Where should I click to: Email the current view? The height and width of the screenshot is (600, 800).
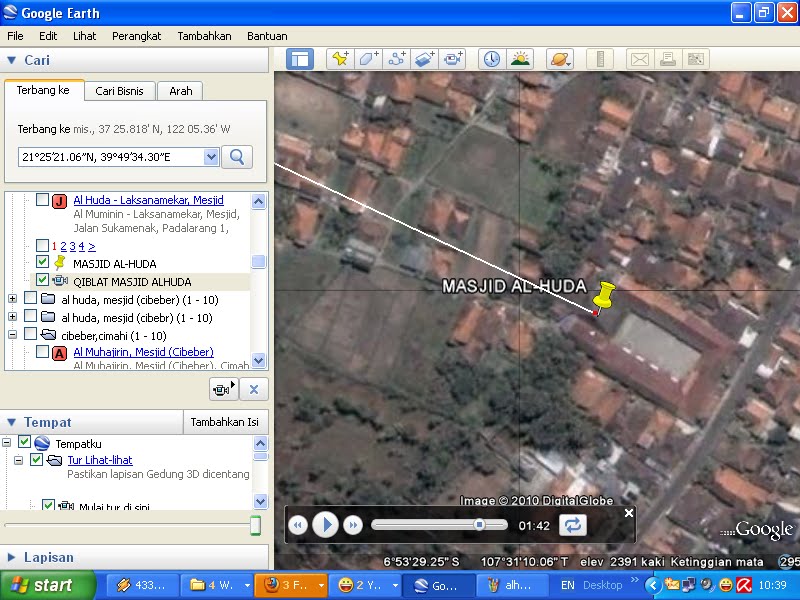(640, 59)
